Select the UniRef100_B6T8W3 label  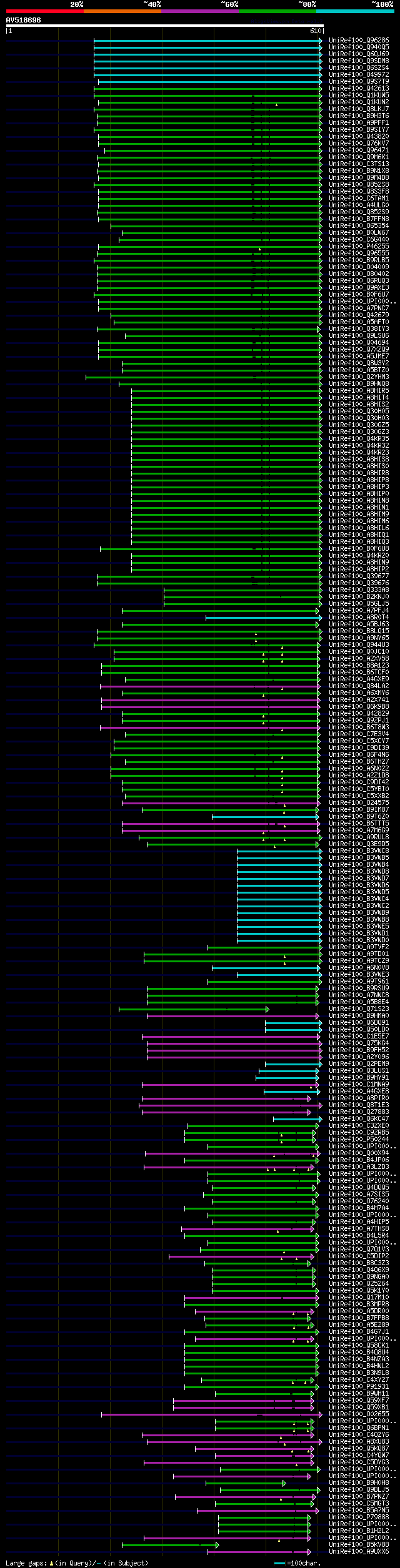click(359, 727)
